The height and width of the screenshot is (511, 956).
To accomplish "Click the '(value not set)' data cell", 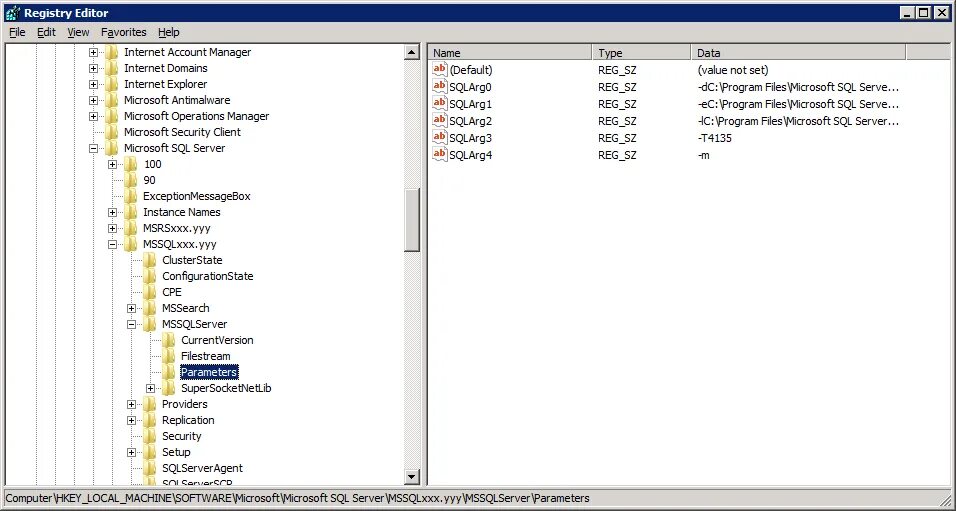I will coord(733,70).
